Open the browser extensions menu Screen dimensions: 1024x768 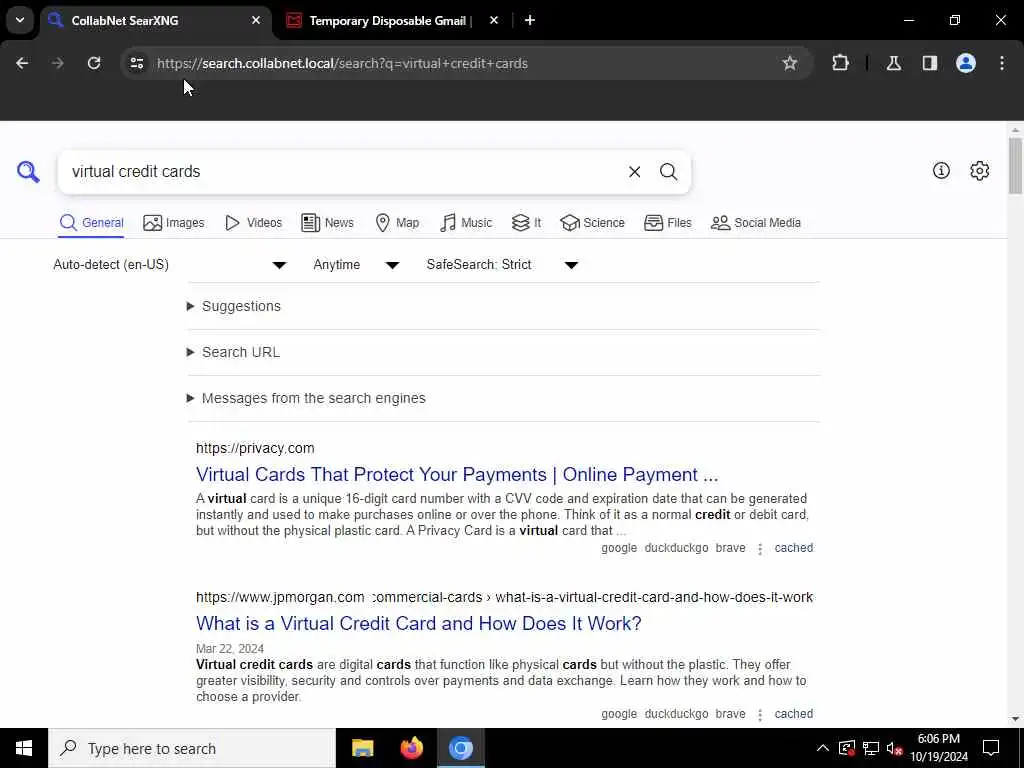coord(840,63)
